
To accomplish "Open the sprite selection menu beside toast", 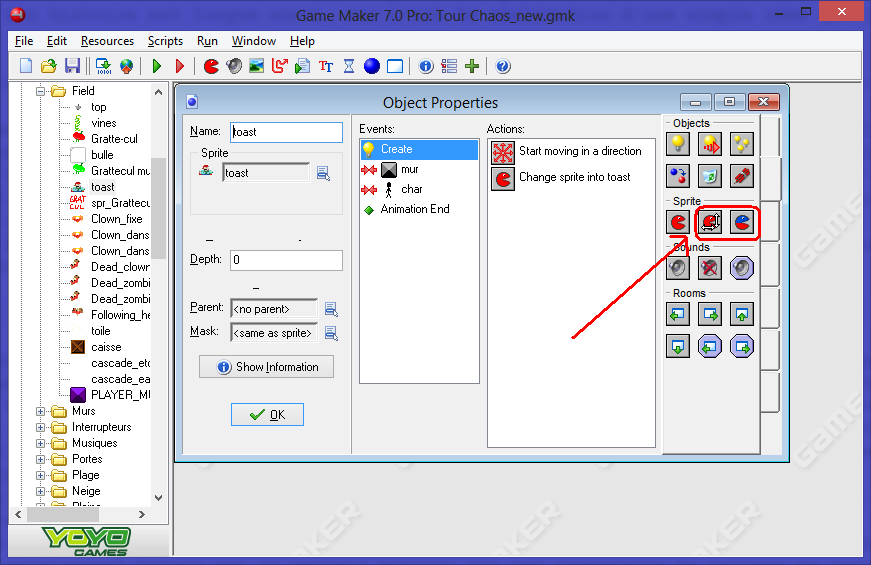I will 324,173.
